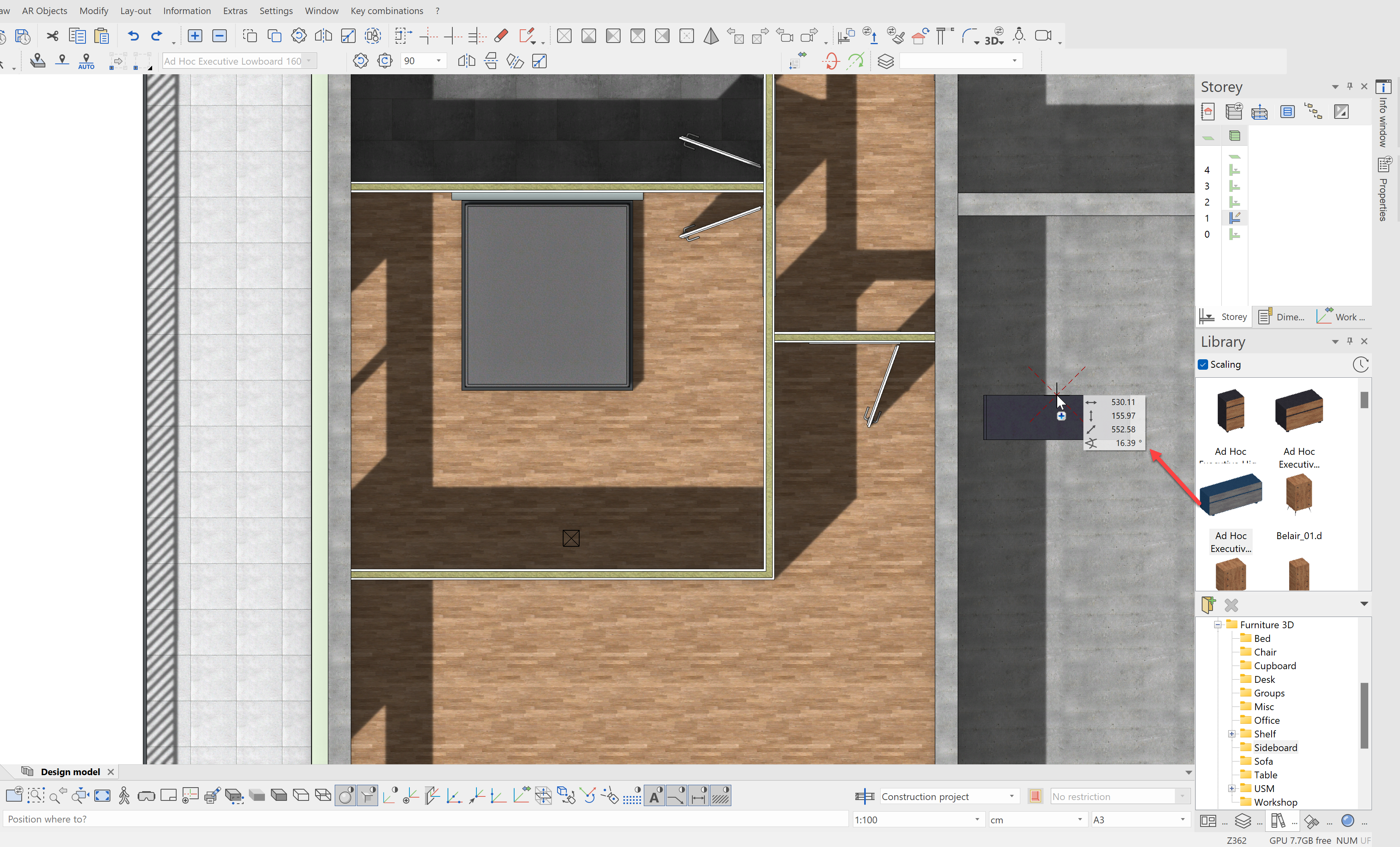Click the red rotate-around-axis icon

click(x=831, y=61)
